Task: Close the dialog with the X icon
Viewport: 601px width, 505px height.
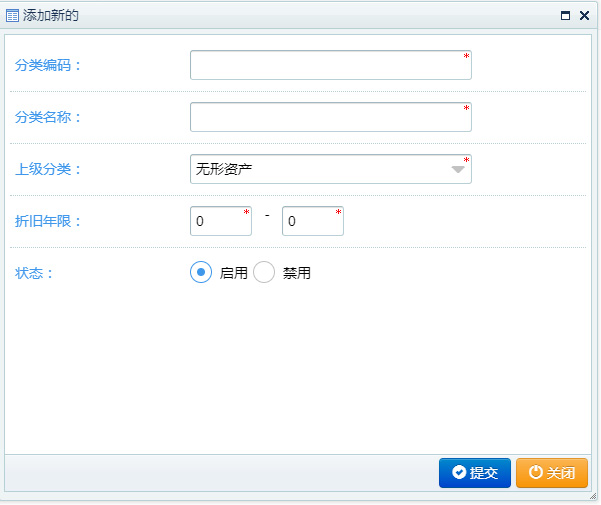Action: pos(584,16)
